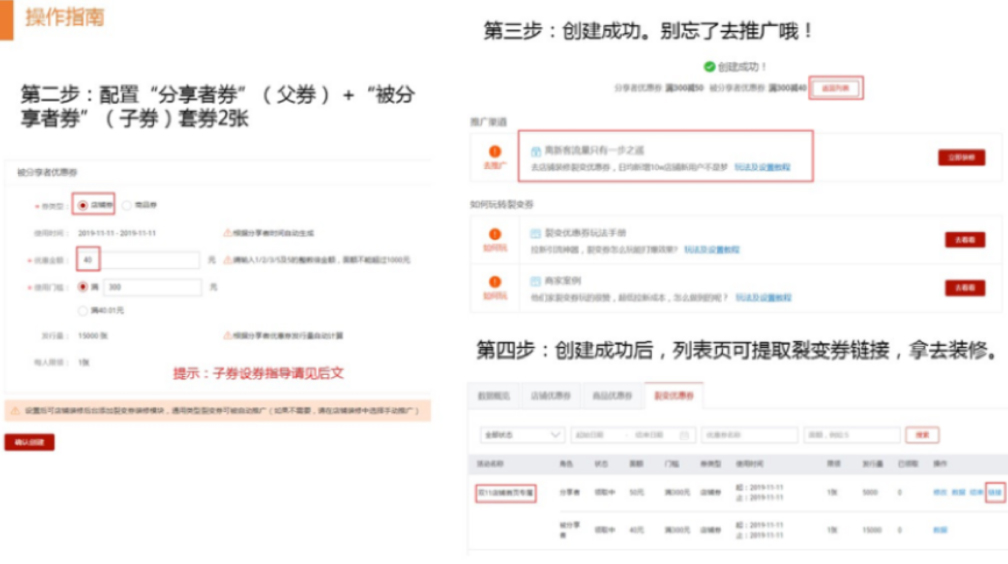Click the green check icon next to 创建成功
The width and height of the screenshot is (1008, 564).
coord(709,67)
